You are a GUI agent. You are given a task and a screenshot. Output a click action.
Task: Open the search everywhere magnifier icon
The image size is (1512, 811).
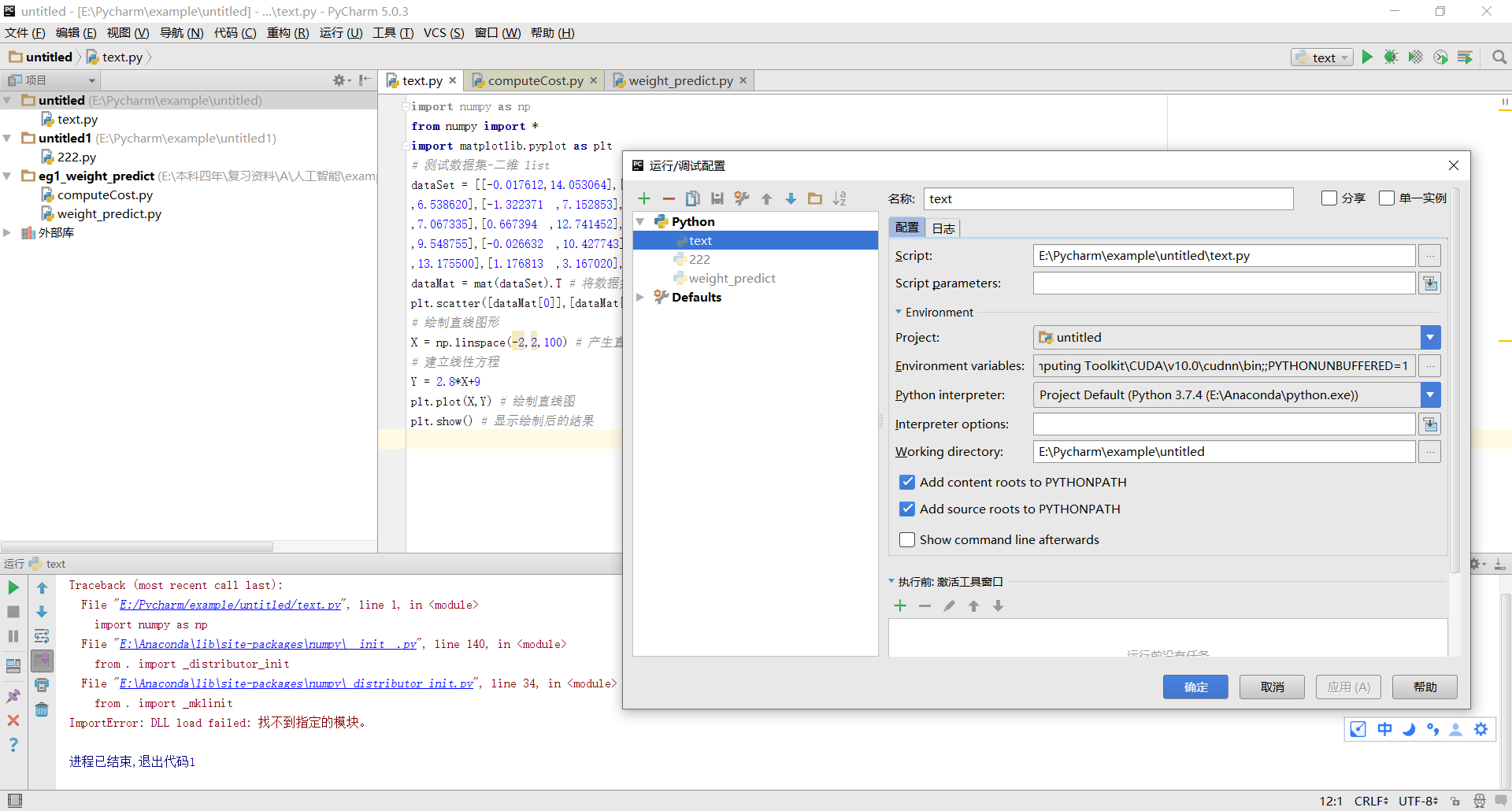[x=1499, y=57]
